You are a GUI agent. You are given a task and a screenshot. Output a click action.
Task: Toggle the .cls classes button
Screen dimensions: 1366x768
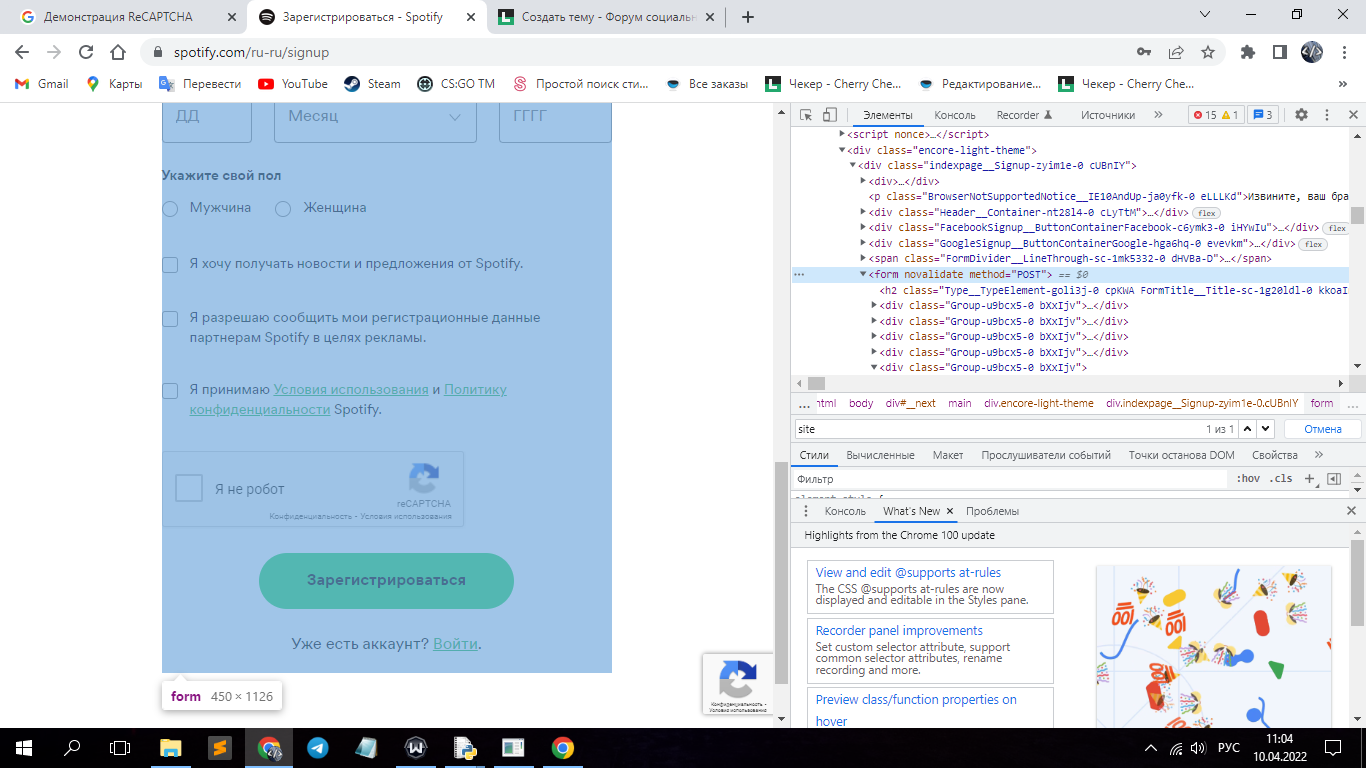[1280, 479]
